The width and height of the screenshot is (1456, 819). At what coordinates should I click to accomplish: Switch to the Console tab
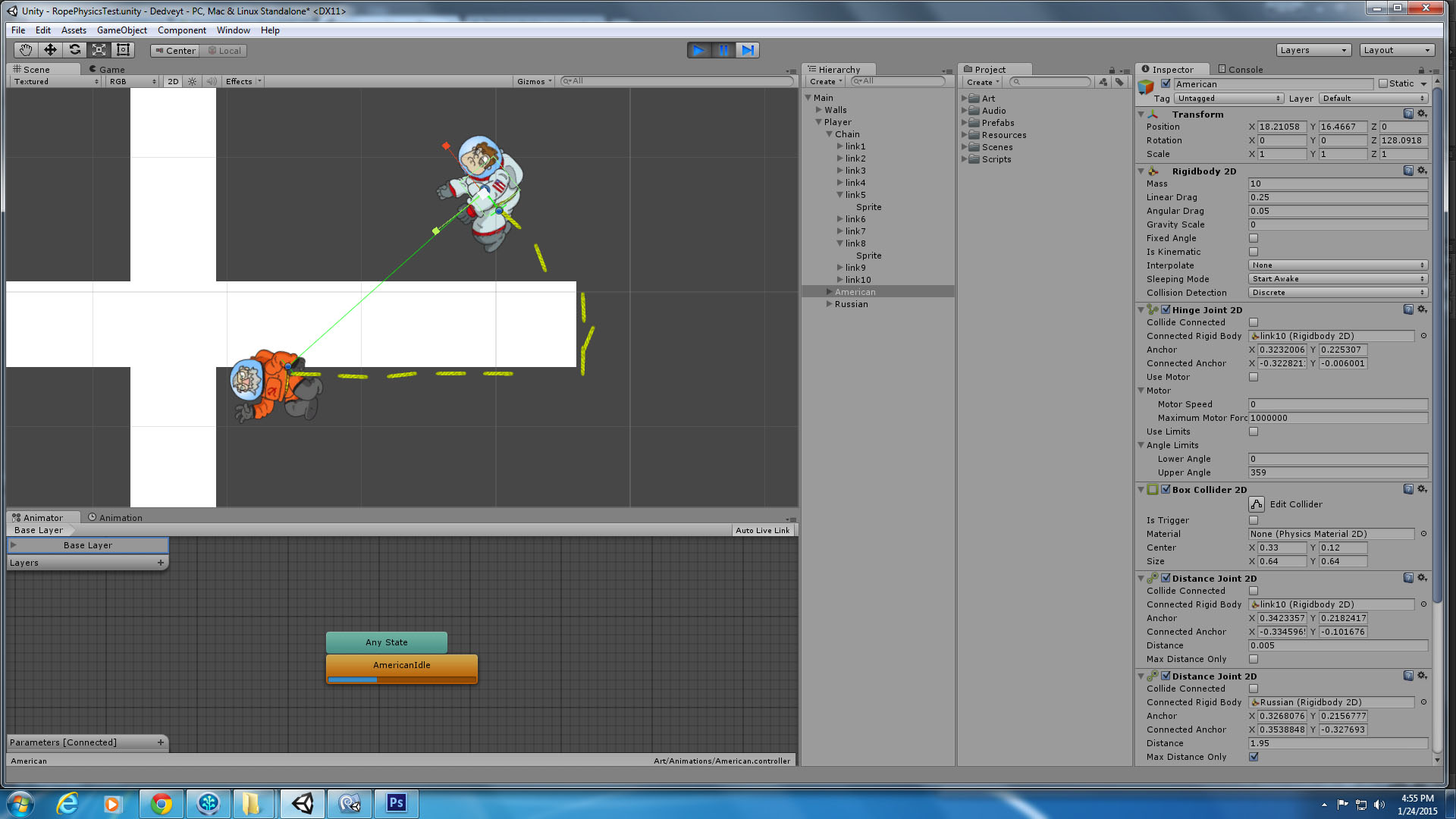coord(1241,69)
